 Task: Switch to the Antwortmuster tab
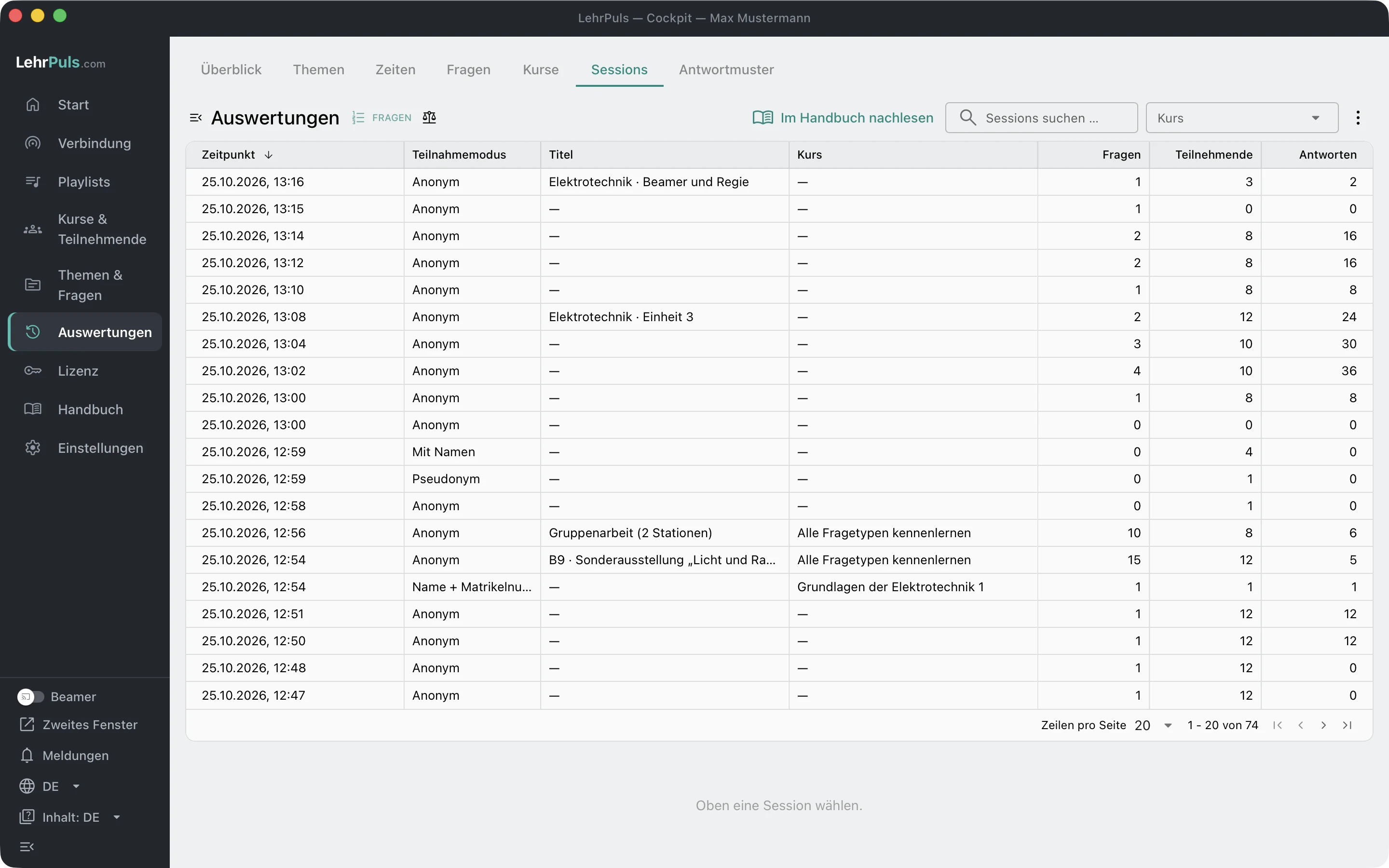coord(726,69)
